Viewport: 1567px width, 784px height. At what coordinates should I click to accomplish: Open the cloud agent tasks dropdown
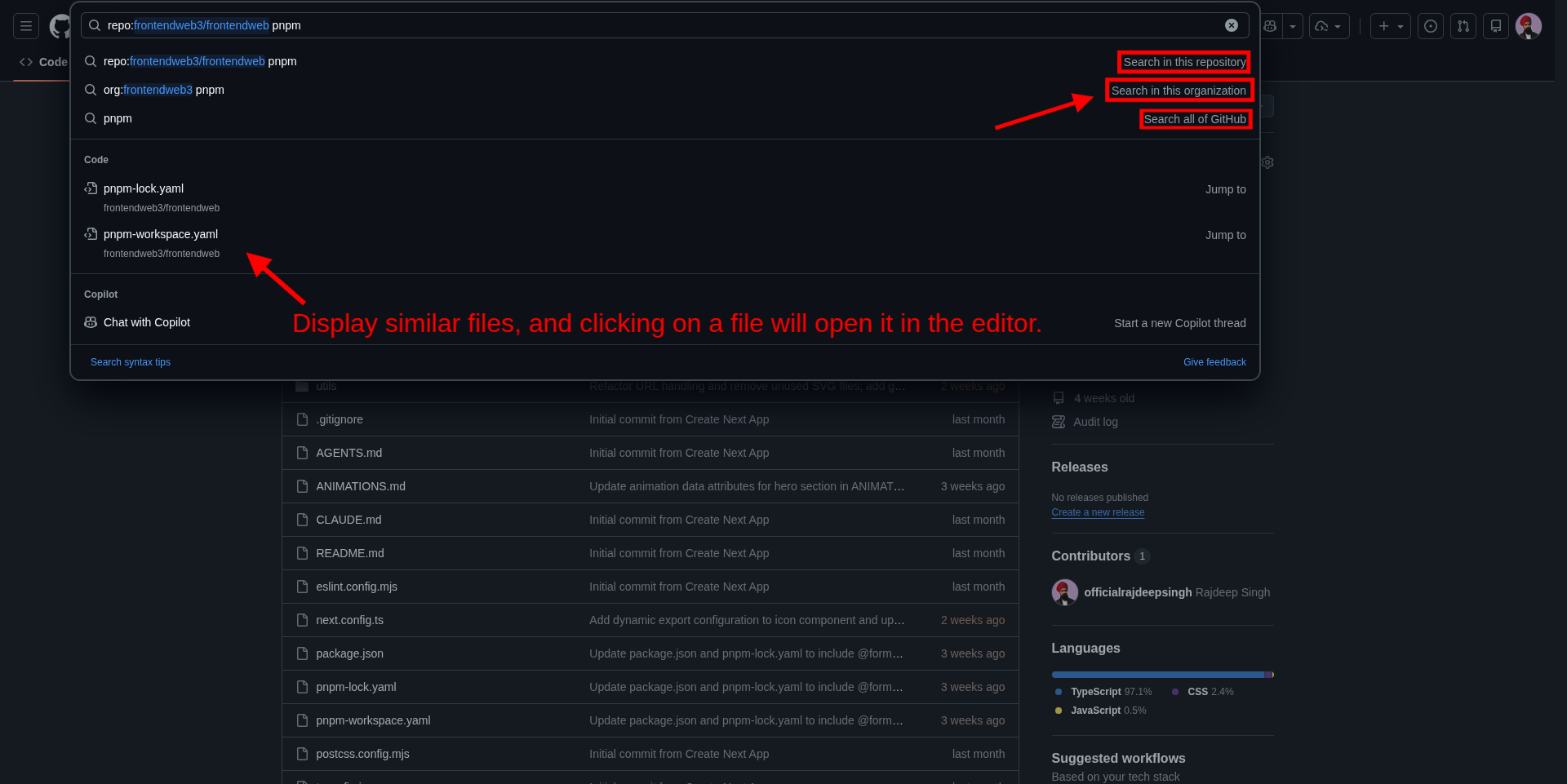[x=1329, y=26]
